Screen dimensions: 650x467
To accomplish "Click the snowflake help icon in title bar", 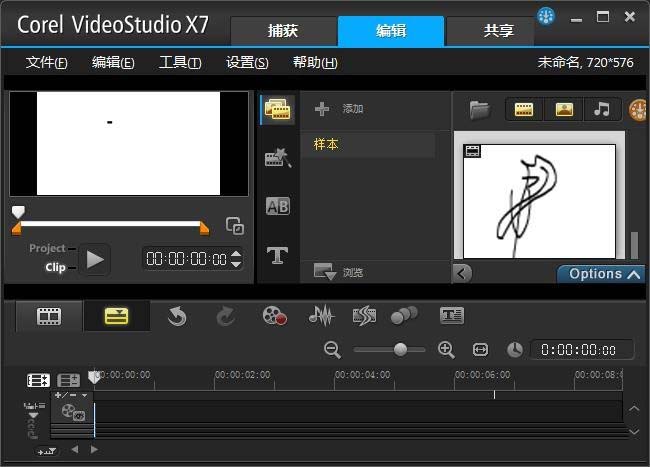I will (546, 17).
